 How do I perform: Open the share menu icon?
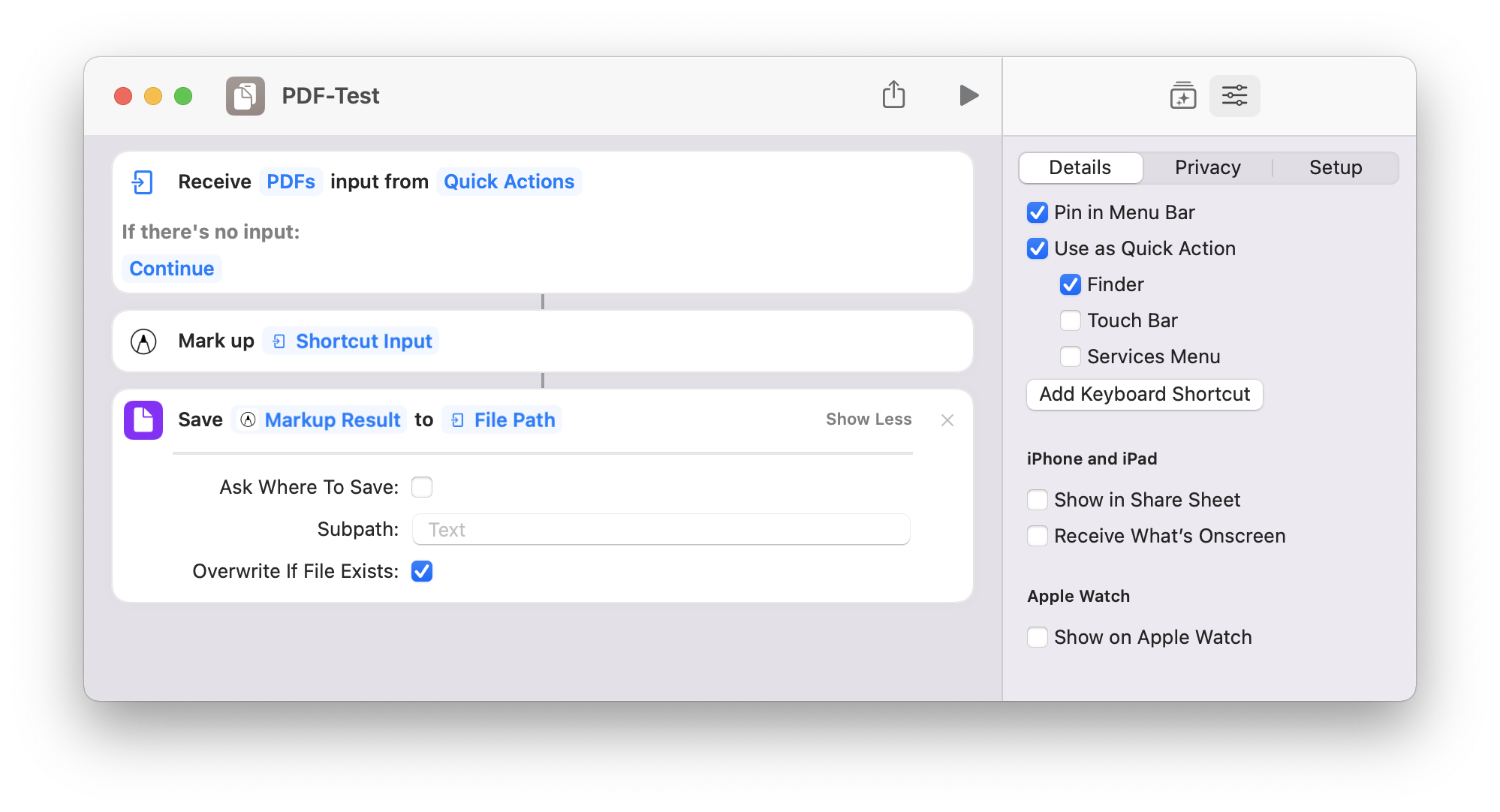(893, 95)
